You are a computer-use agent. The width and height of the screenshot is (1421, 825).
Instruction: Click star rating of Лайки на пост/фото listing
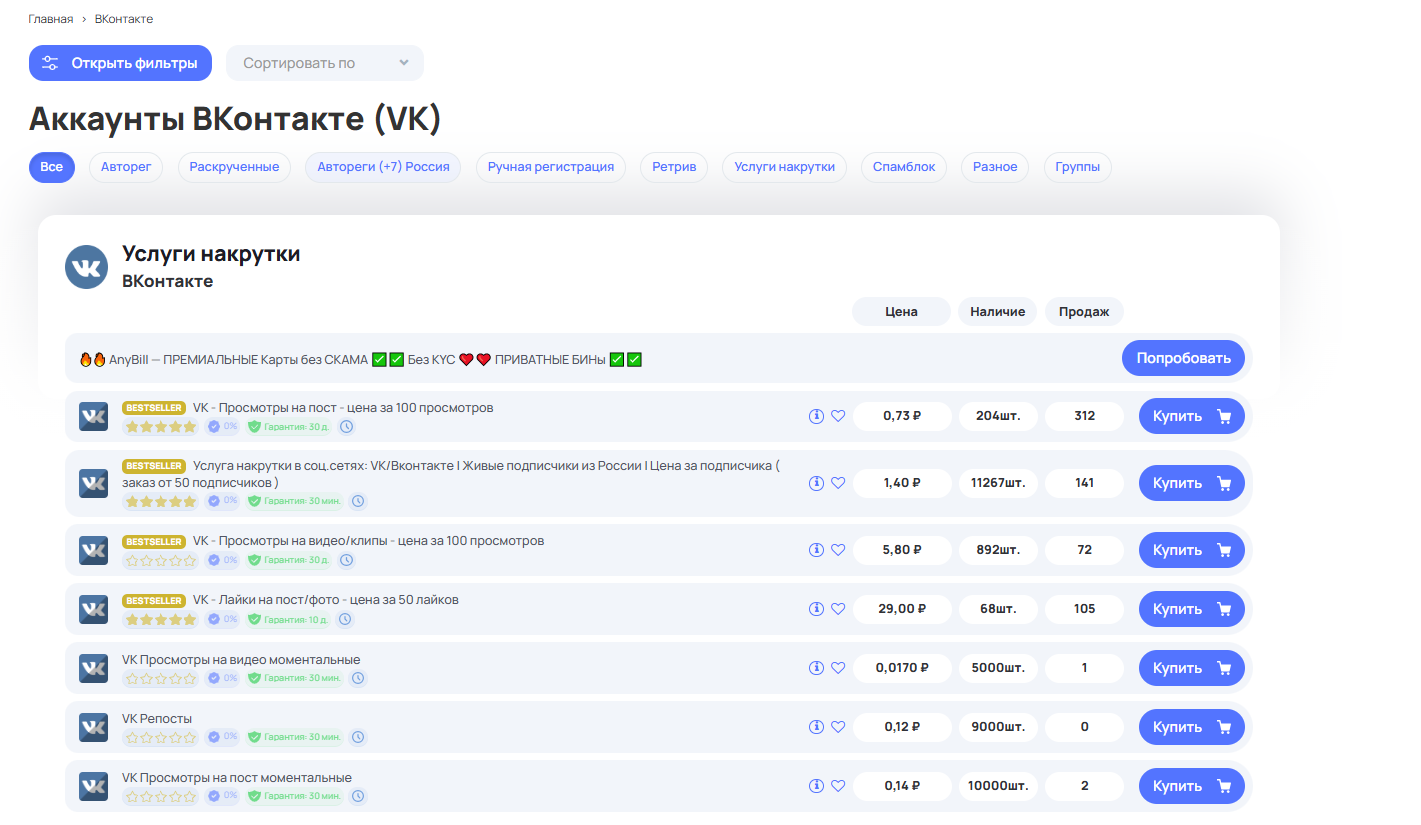pyautogui.click(x=160, y=619)
